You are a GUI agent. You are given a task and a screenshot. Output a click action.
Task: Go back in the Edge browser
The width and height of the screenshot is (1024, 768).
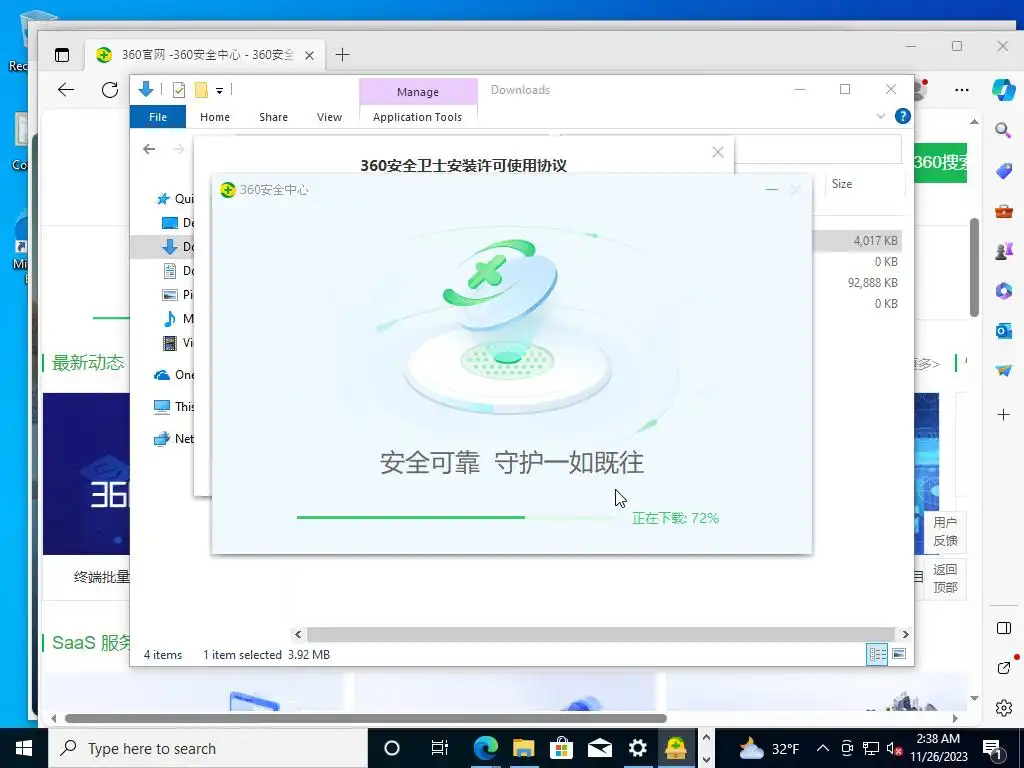point(66,89)
